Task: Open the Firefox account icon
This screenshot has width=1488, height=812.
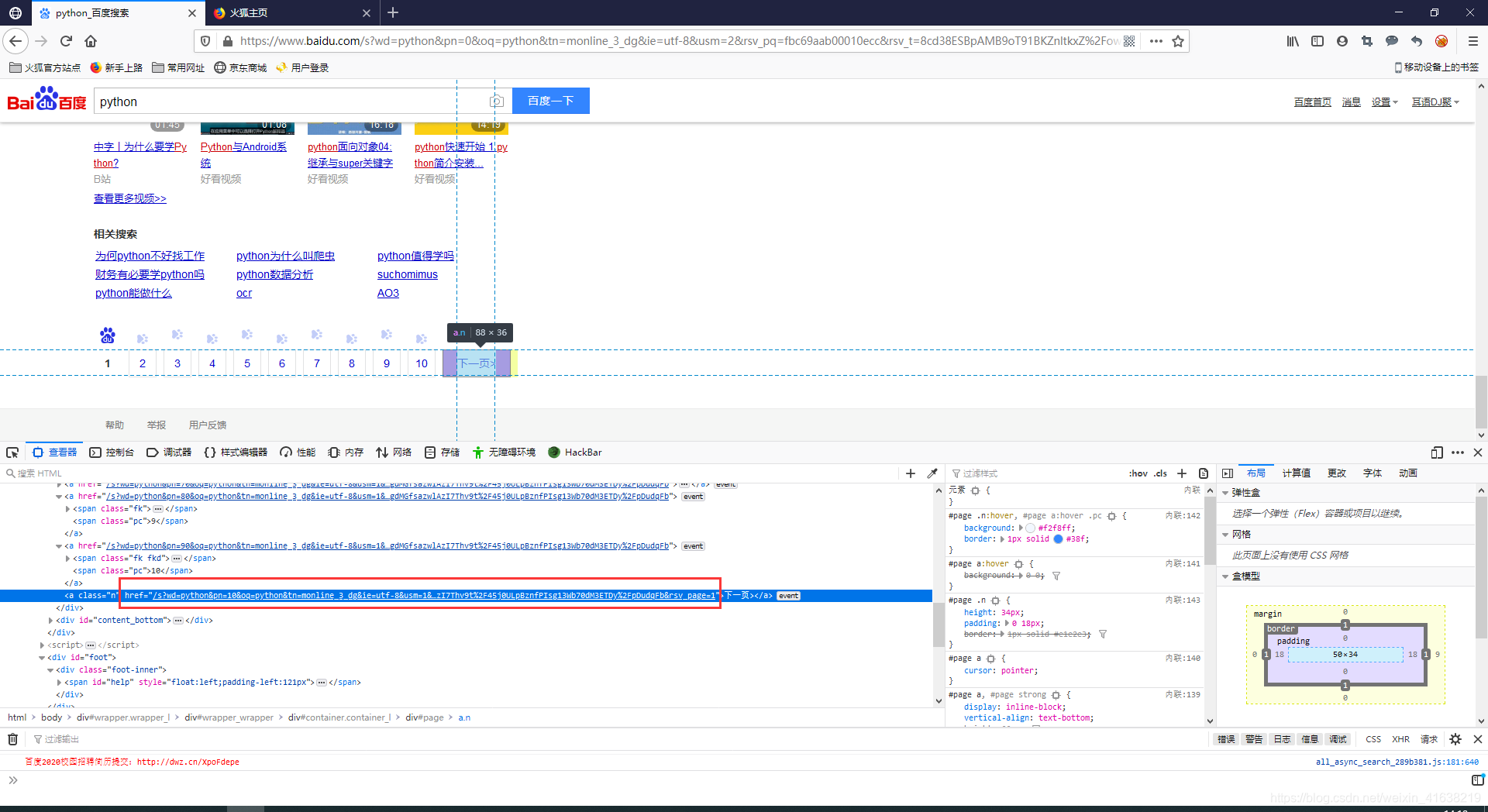Action: [1342, 41]
